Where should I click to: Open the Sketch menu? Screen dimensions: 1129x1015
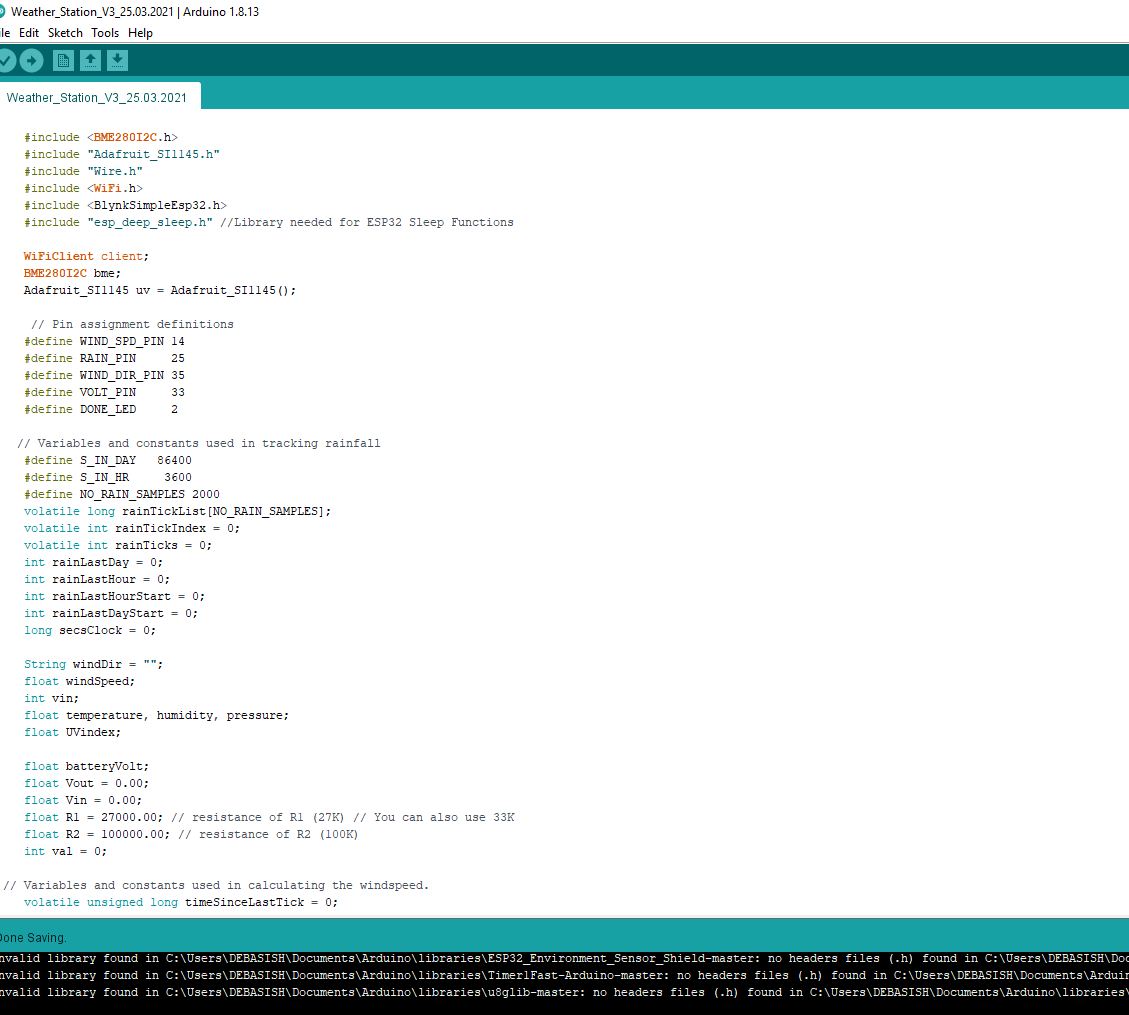pyautogui.click(x=66, y=33)
